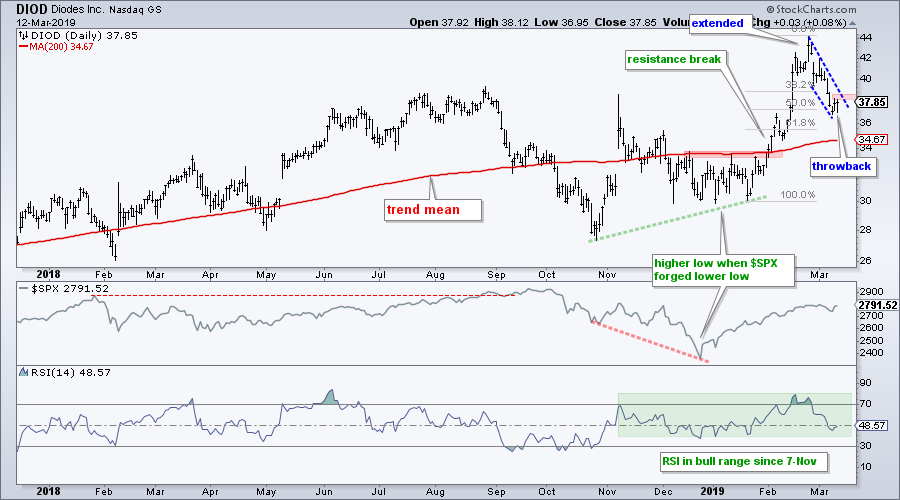Screen dimensions: 900x500
Task: Click the 61.8% Fibonacci retracement label
Action: pos(800,122)
